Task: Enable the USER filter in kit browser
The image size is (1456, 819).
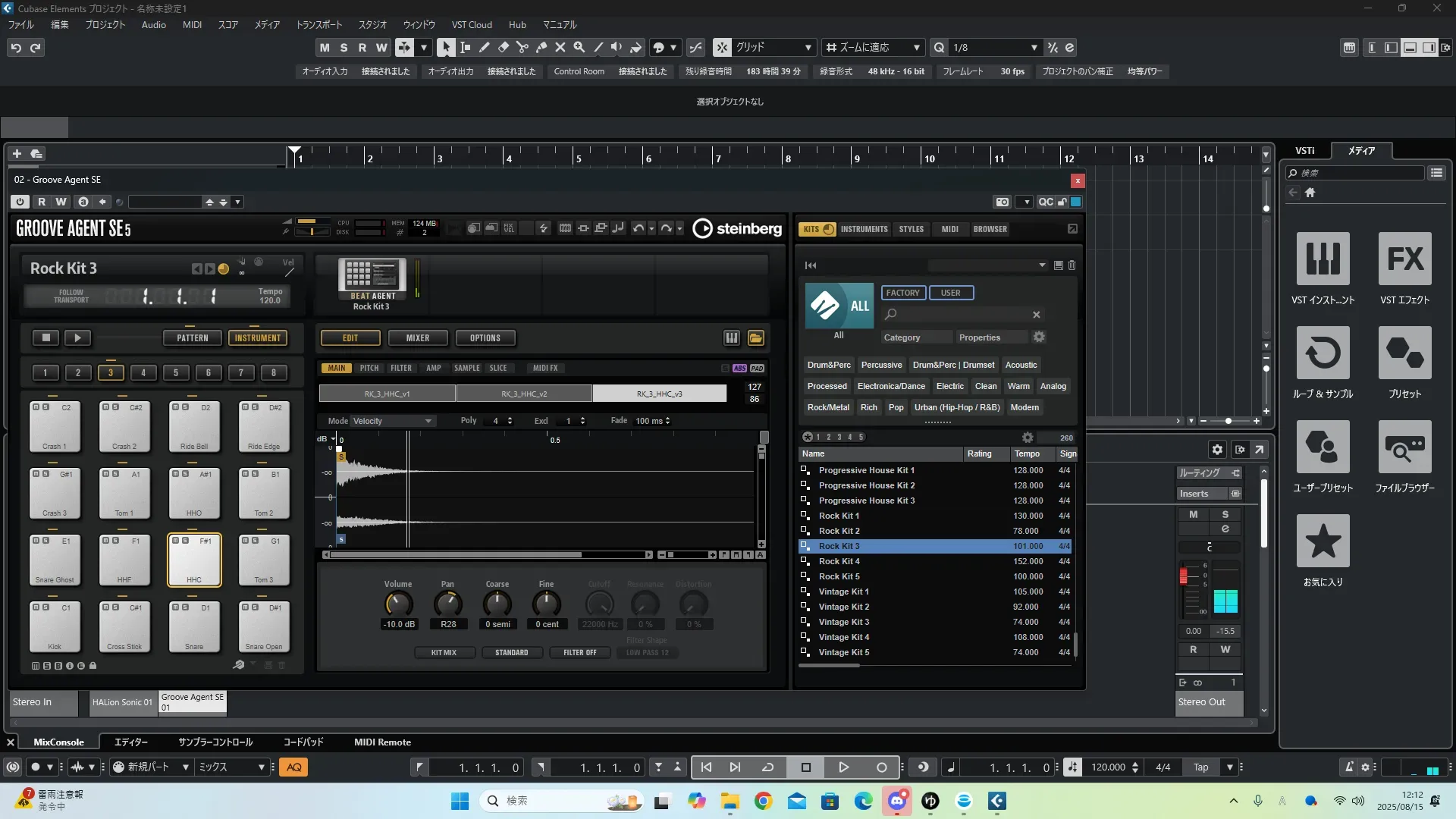Action: tap(950, 293)
